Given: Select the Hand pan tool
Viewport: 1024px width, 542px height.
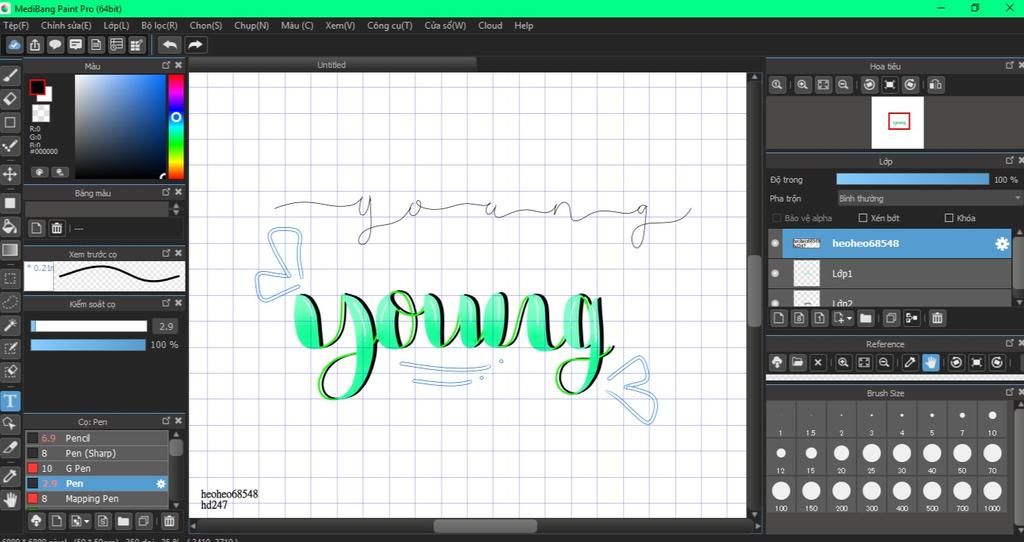Looking at the screenshot, I should pyautogui.click(x=10, y=499).
